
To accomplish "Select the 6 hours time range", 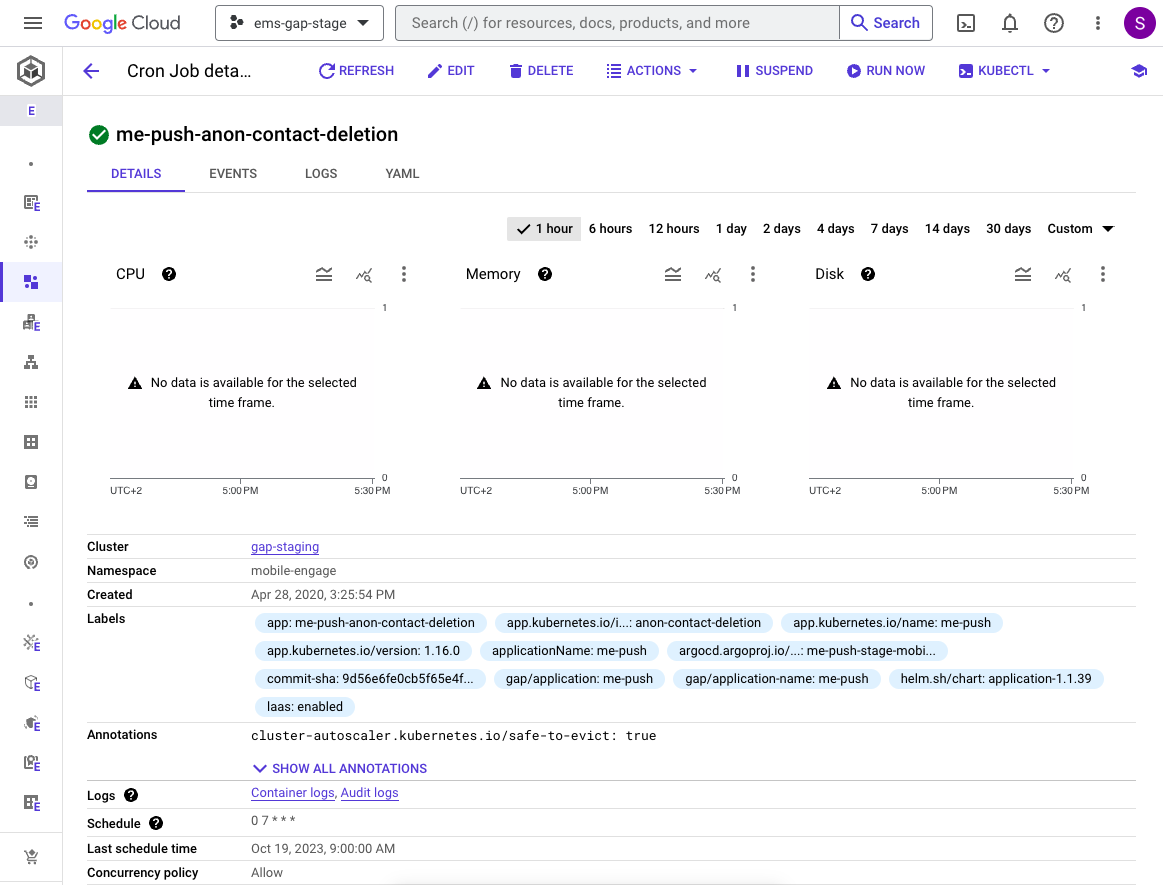I will tap(610, 228).
